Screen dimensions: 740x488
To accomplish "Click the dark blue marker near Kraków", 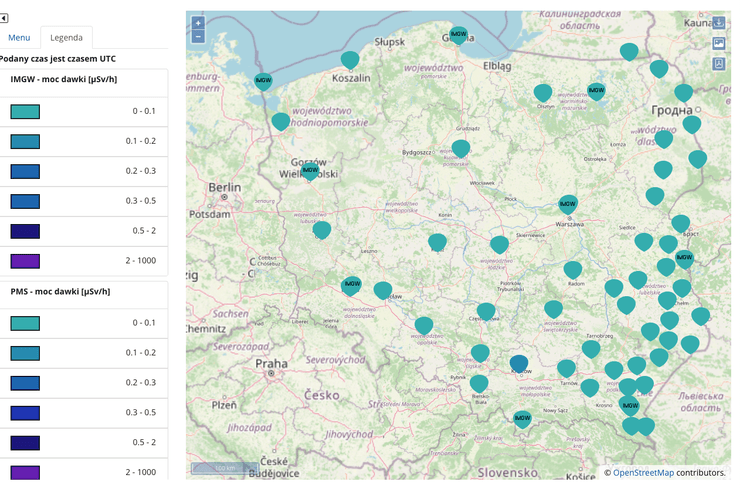I will tap(518, 363).
